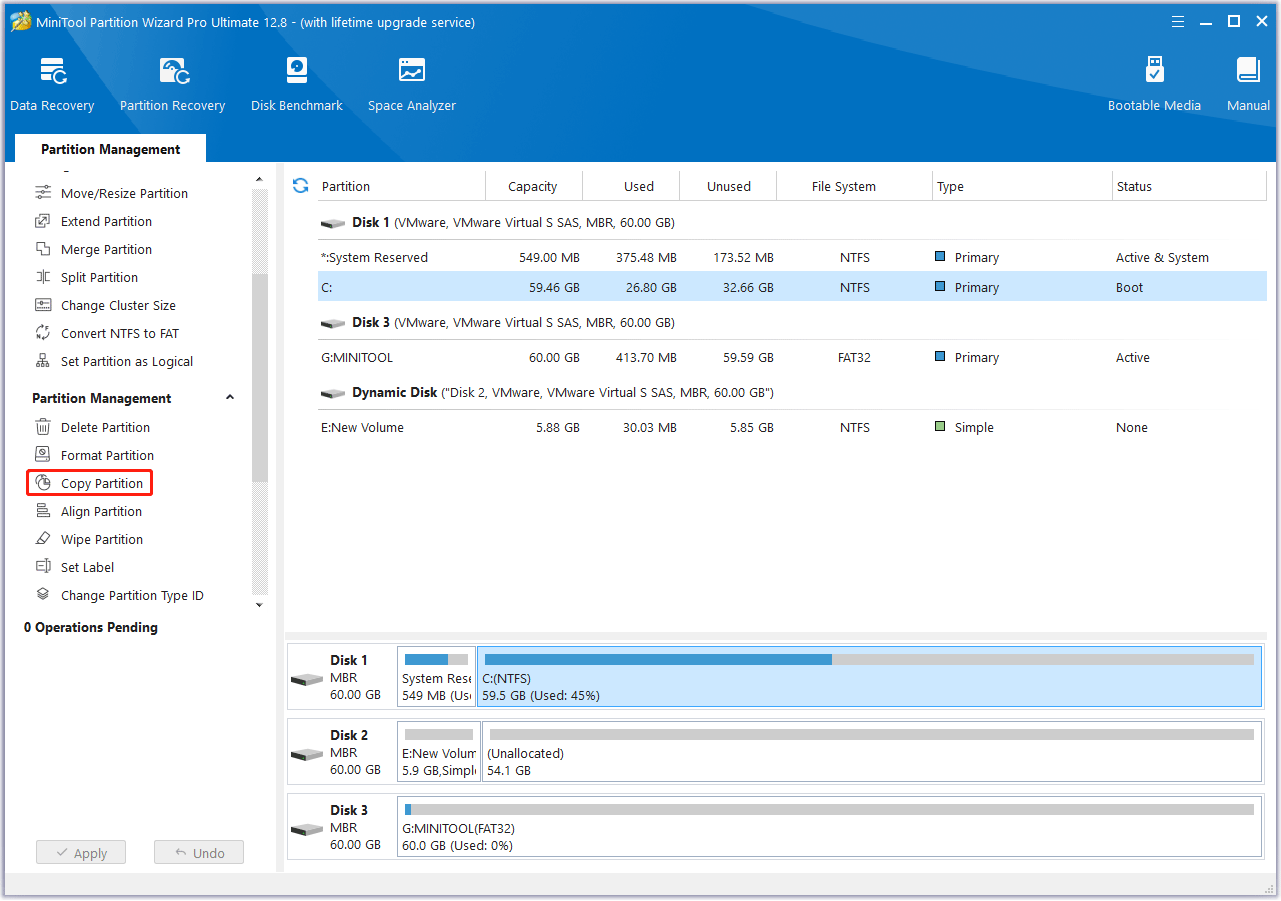Sort by Capacity column header
The image size is (1281, 901).
pos(533,186)
